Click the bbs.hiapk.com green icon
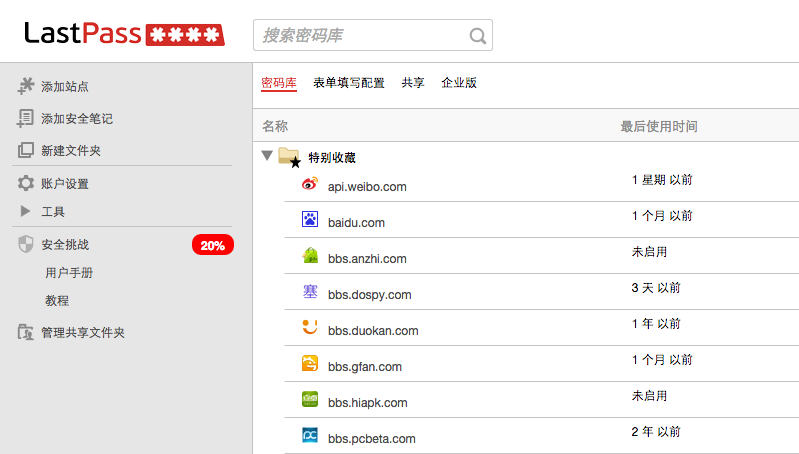799x454 pixels. (310, 399)
